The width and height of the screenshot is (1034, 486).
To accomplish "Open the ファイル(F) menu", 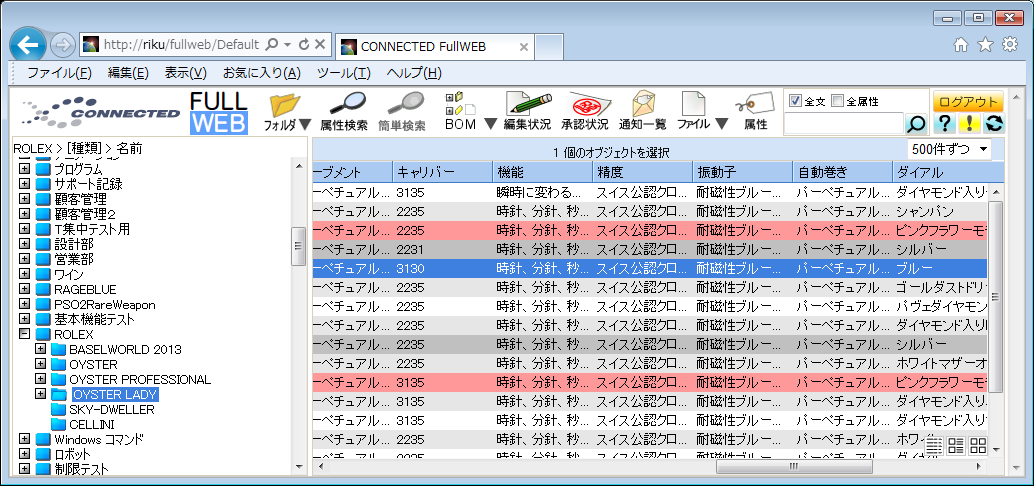I will (x=59, y=73).
